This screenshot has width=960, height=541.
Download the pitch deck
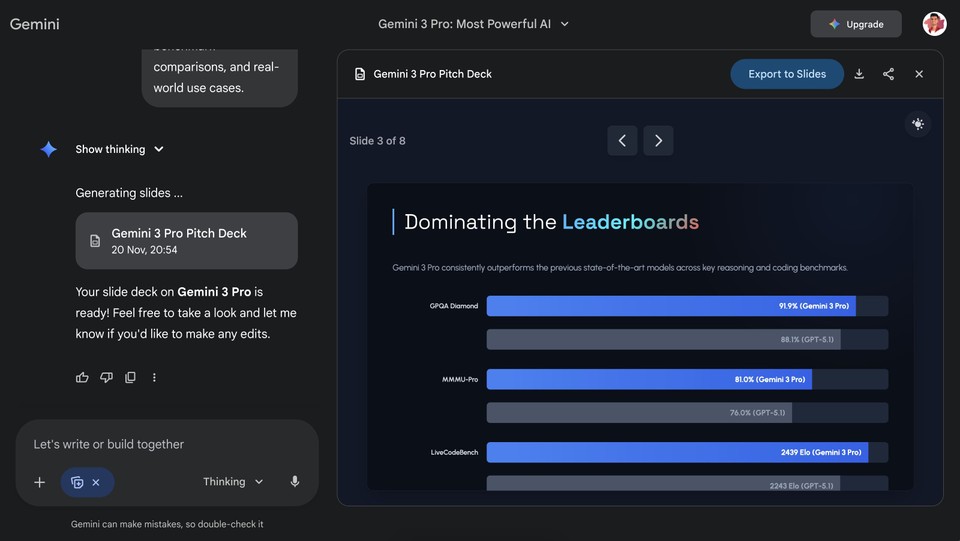click(x=859, y=74)
